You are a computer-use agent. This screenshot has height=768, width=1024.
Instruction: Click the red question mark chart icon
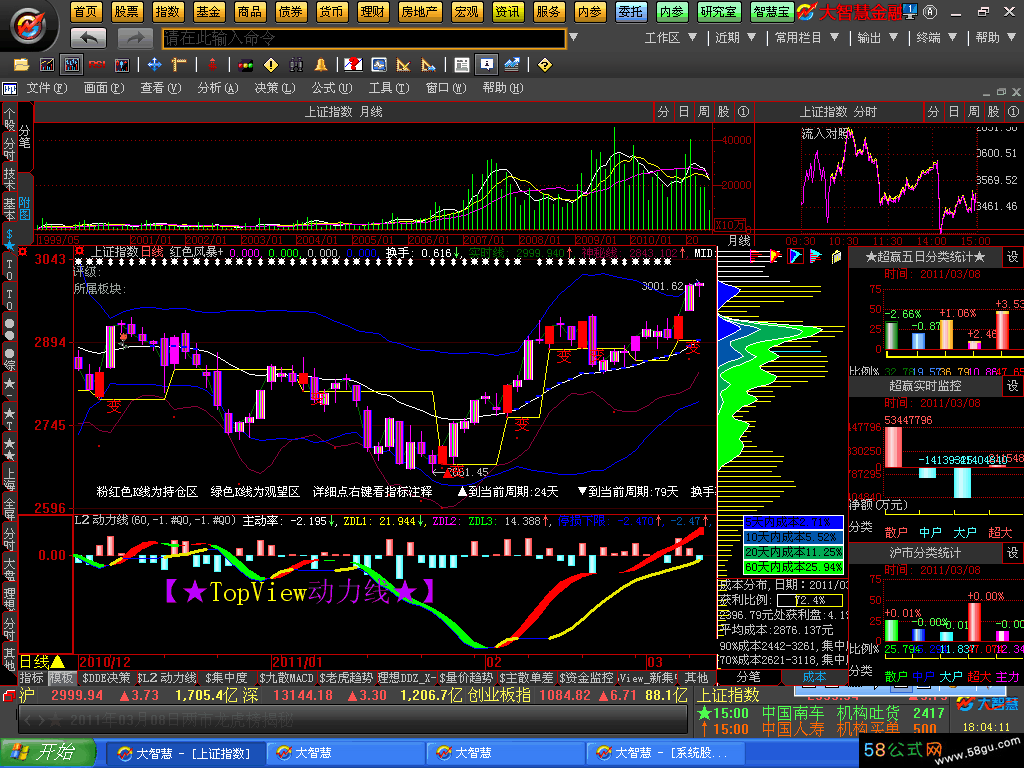pyautogui.click(x=353, y=65)
